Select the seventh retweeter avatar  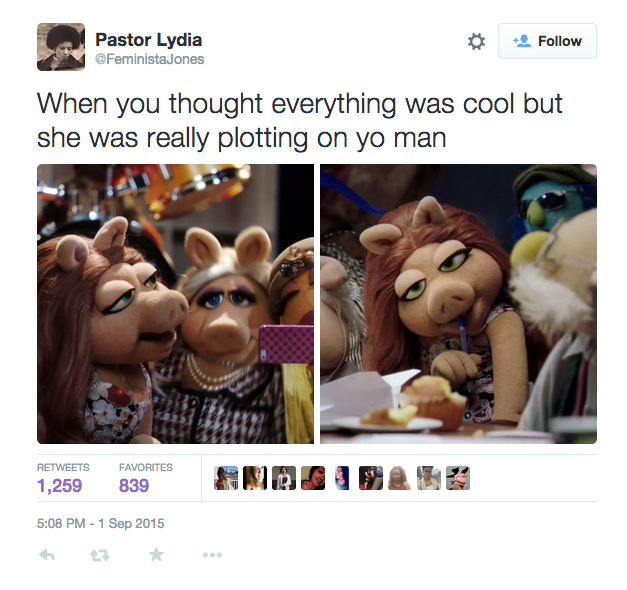click(x=399, y=478)
